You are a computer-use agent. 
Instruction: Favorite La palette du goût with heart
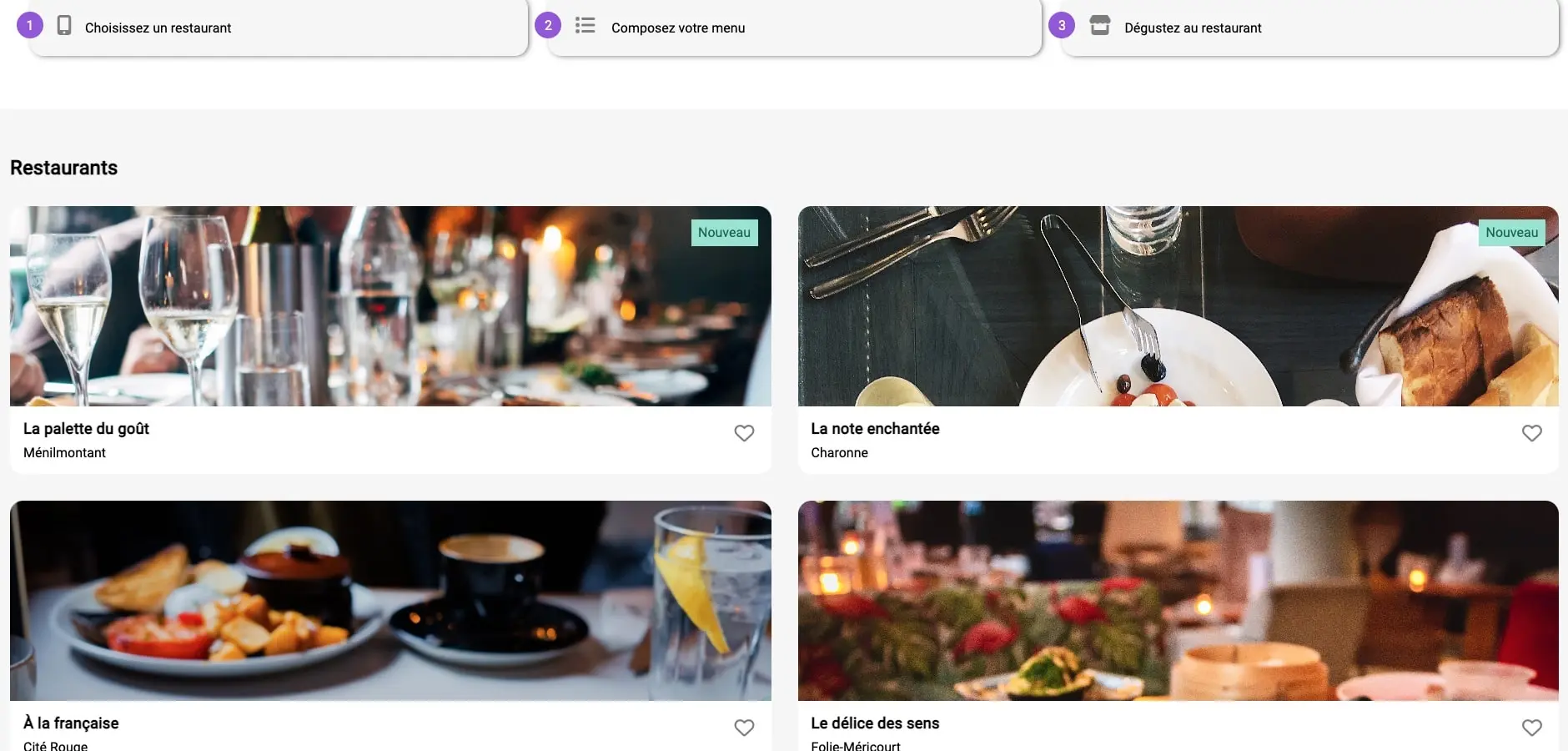click(744, 433)
